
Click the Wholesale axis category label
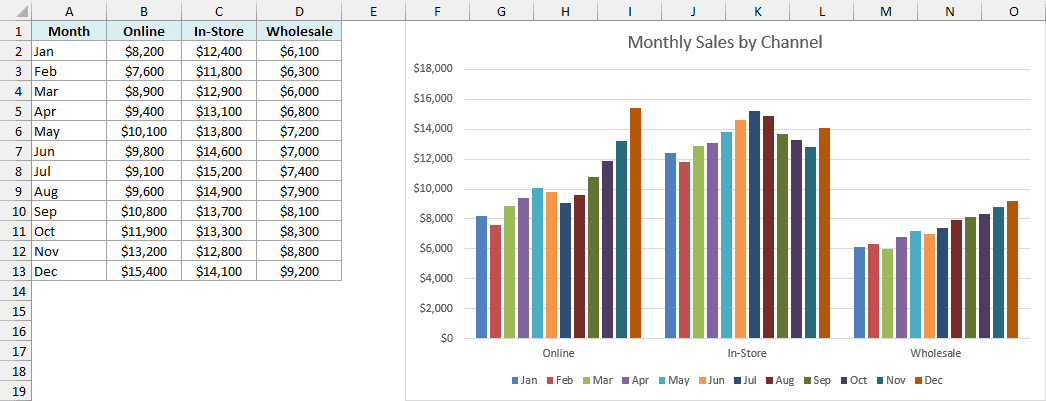coord(936,353)
